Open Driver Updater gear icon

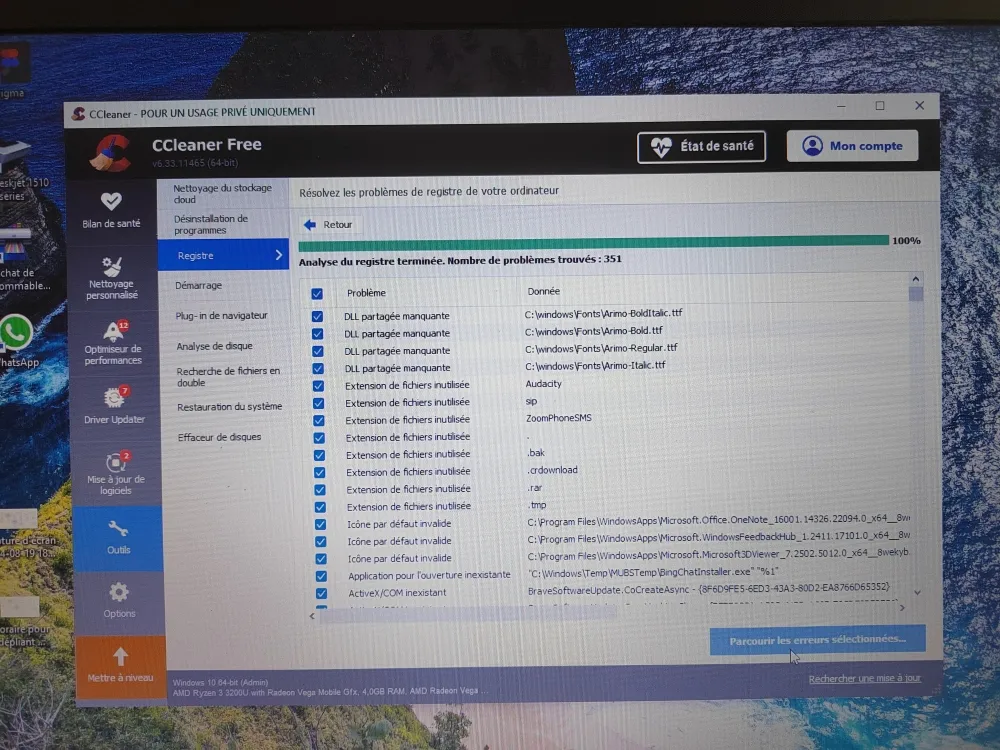pyautogui.click(x=114, y=397)
